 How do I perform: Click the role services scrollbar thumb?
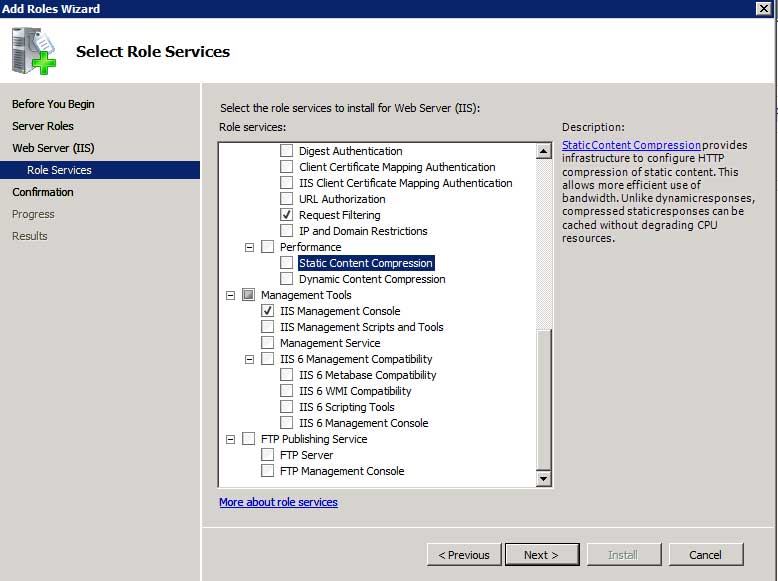[x=544, y=399]
